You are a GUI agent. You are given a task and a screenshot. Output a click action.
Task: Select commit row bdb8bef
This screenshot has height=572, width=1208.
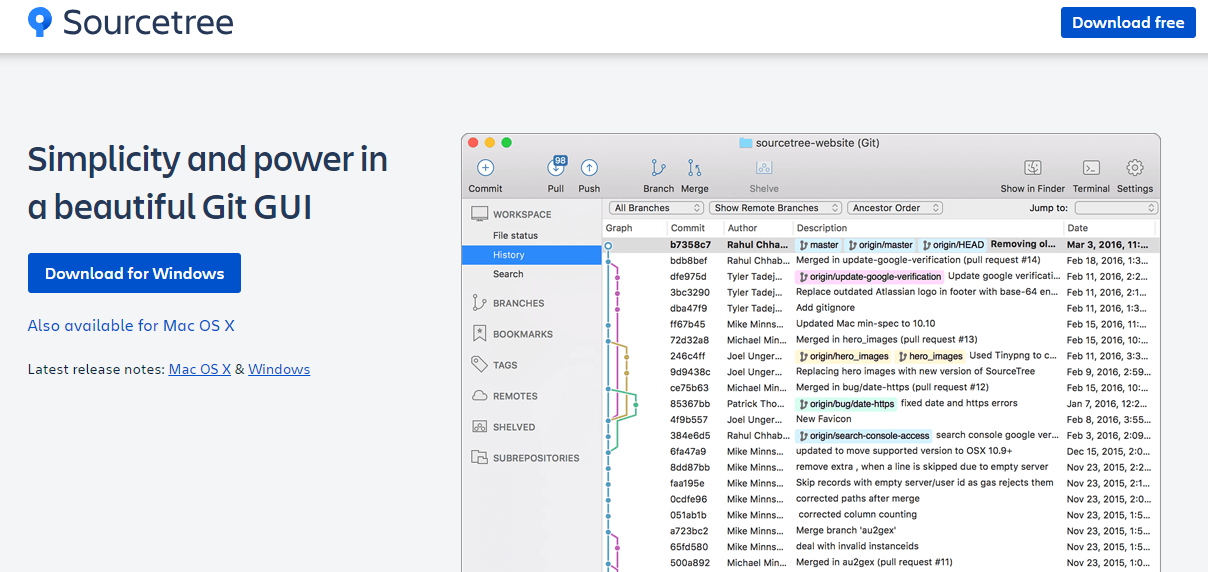(881, 260)
